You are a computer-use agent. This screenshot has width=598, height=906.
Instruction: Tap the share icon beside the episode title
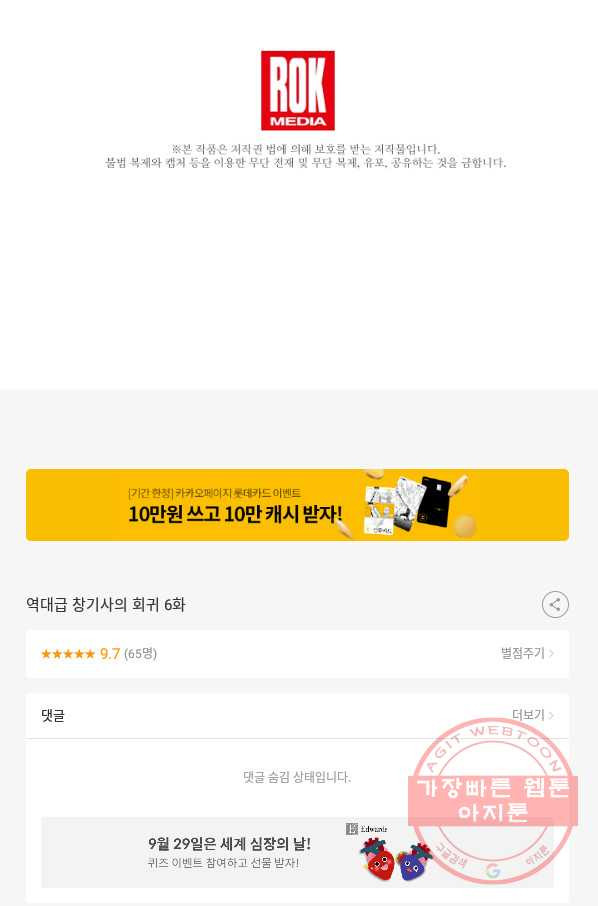tap(555, 604)
